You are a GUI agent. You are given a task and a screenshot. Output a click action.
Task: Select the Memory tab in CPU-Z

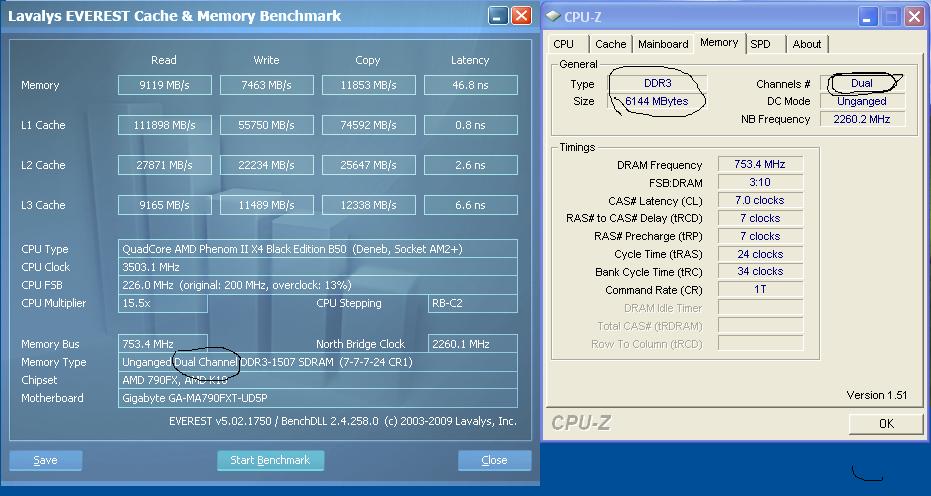[x=719, y=43]
